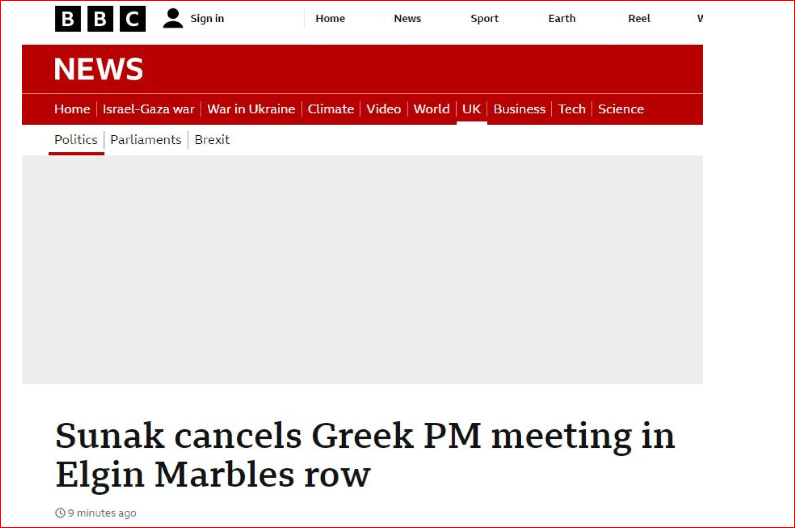The image size is (795, 528).
Task: Select the Parliaments sub-tab
Action: (x=146, y=140)
